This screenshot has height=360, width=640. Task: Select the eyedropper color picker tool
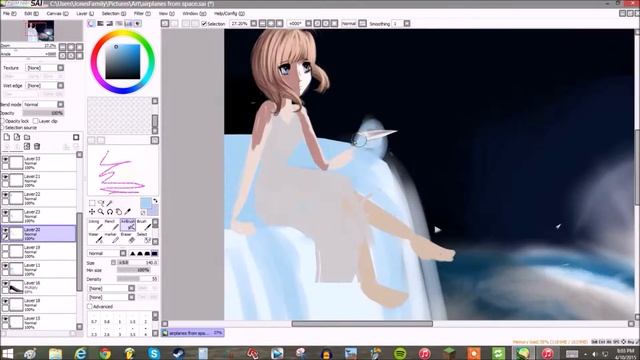(x=128, y=211)
